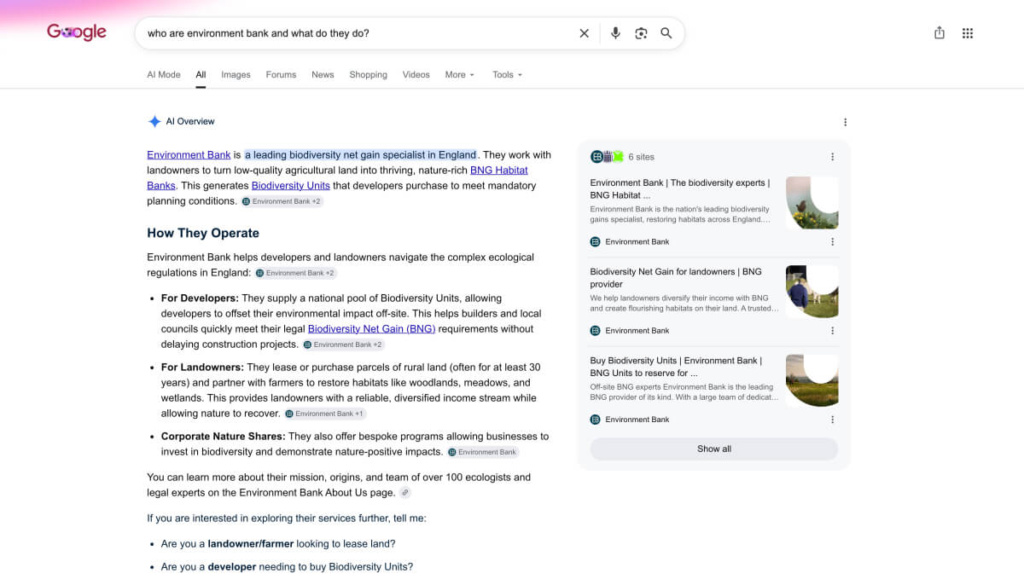
Task: Expand the More dropdown
Action: (x=460, y=74)
